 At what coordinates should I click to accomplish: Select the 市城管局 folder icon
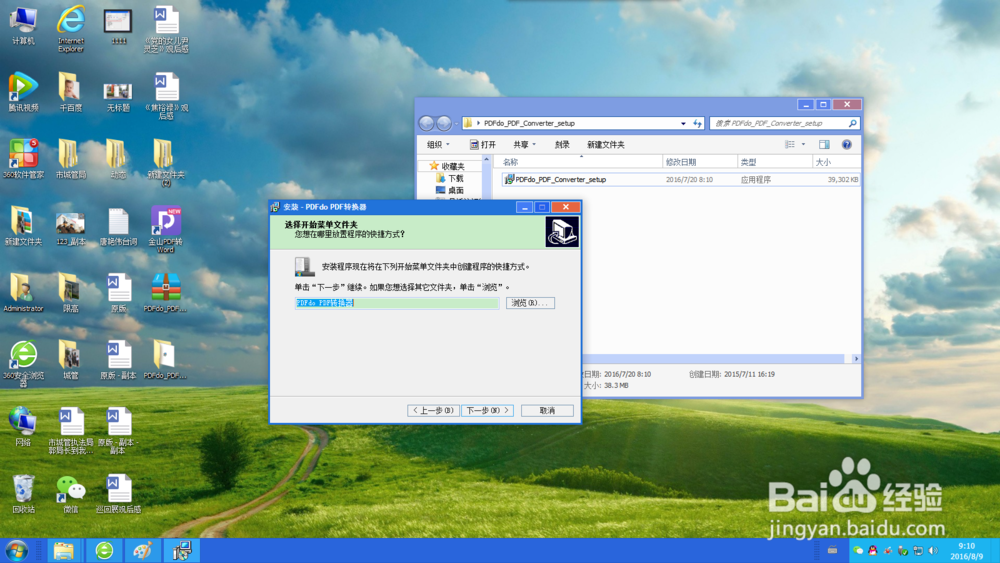[71, 159]
